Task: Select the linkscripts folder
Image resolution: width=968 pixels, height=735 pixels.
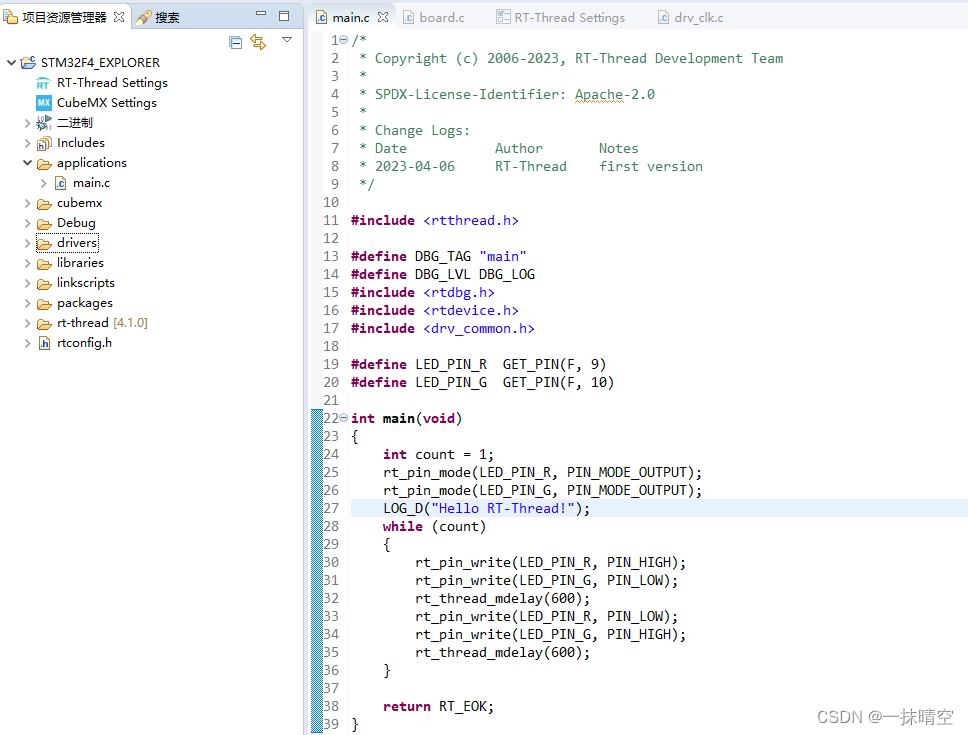Action: pyautogui.click(x=86, y=283)
